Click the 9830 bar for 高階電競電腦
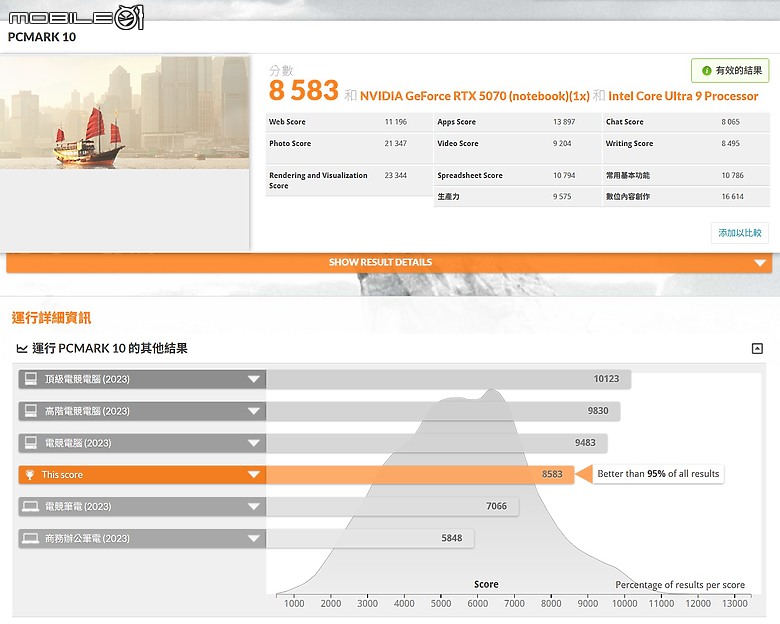This screenshot has height=624, width=780. coord(443,411)
